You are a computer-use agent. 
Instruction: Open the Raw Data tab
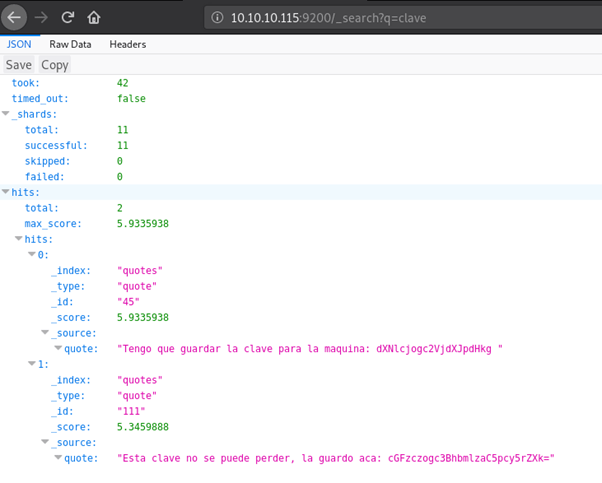[71, 44]
